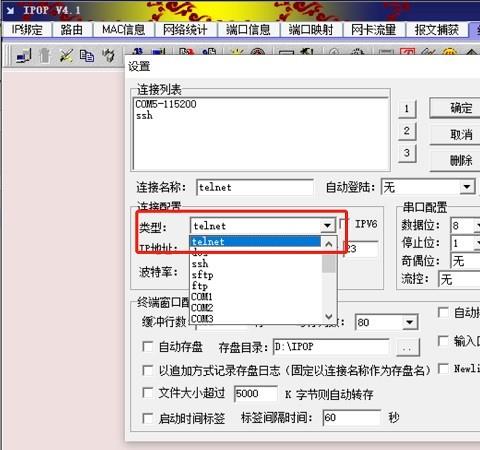
Task: Choose COM2 in the type dropdown list
Action: (255, 308)
